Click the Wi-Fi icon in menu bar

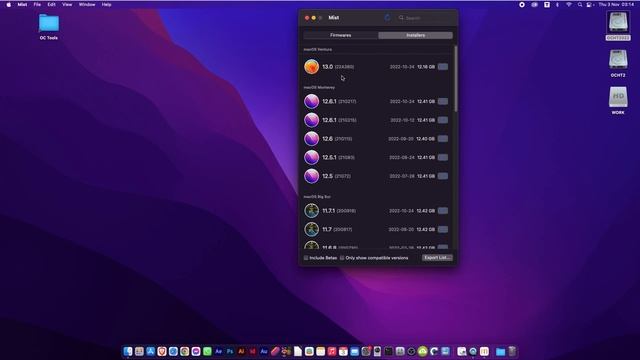point(569,4)
